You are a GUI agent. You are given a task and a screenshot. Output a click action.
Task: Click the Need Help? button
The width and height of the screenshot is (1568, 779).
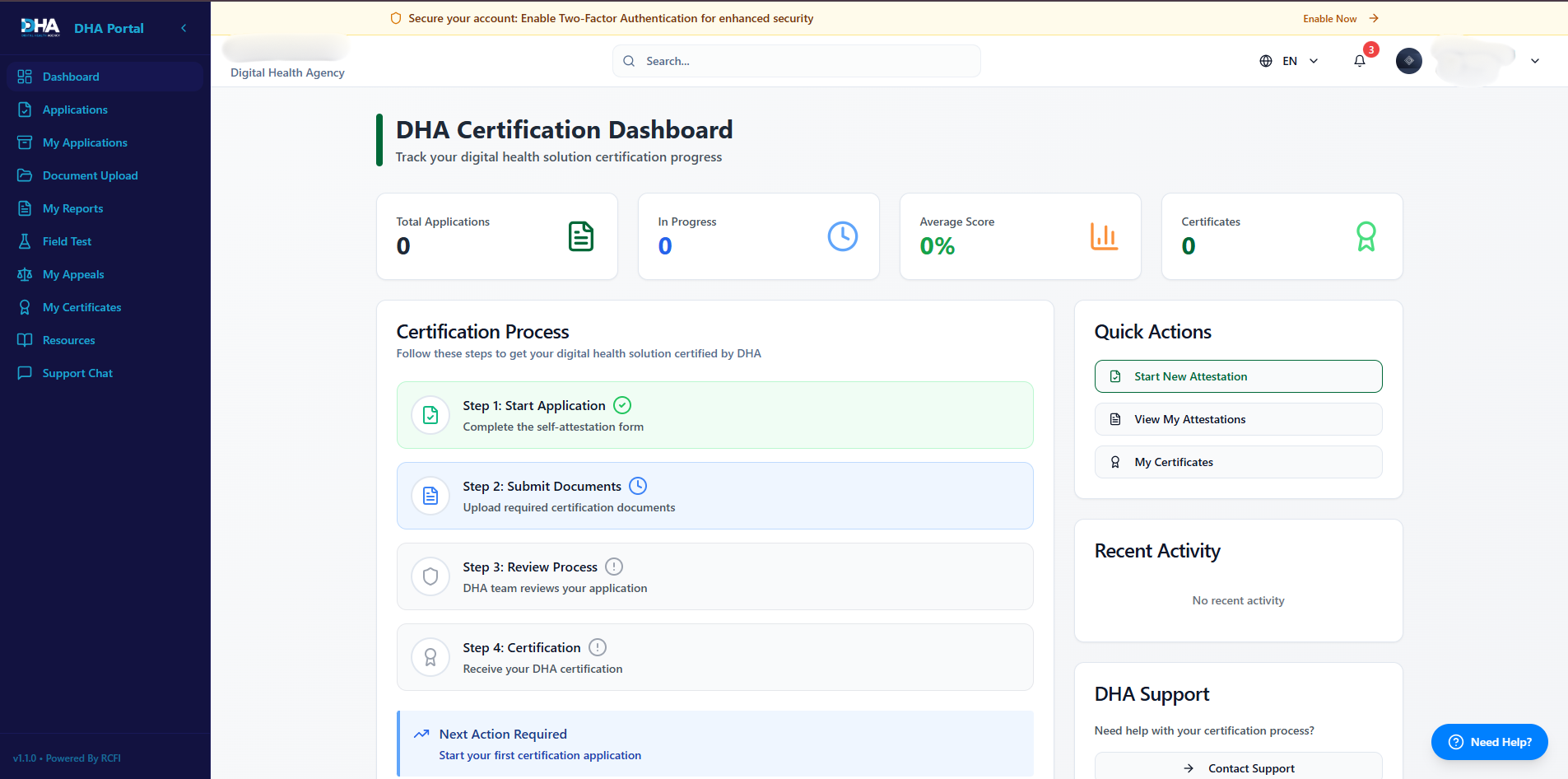[x=1489, y=742]
